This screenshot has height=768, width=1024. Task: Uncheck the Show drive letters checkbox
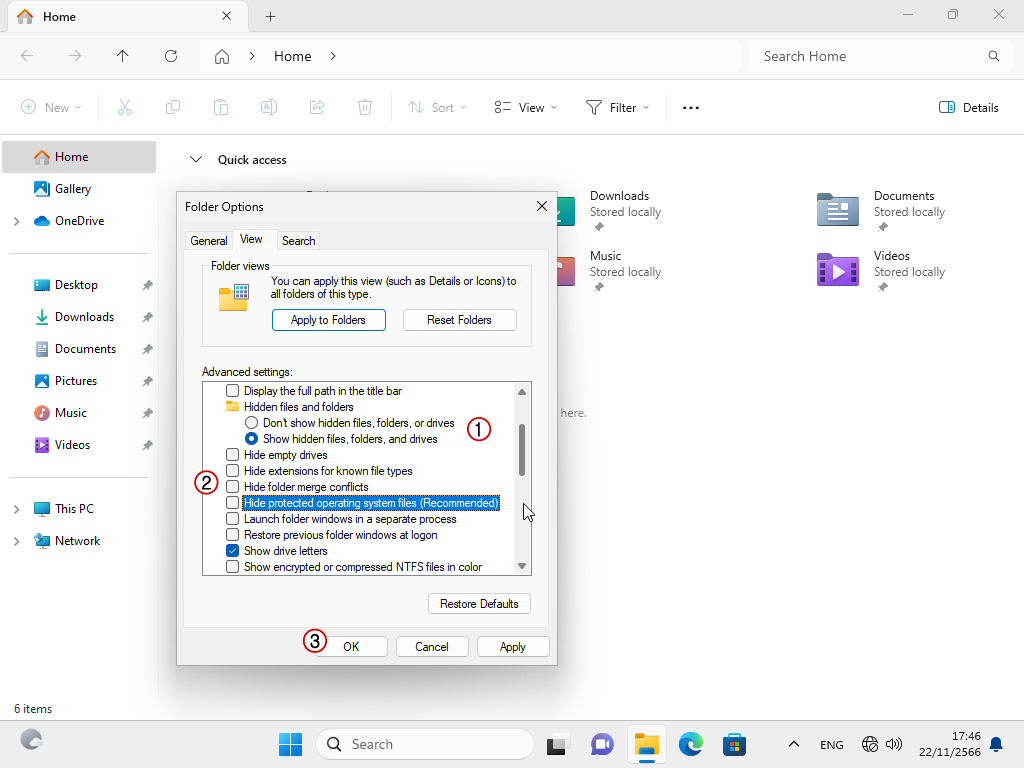point(233,551)
